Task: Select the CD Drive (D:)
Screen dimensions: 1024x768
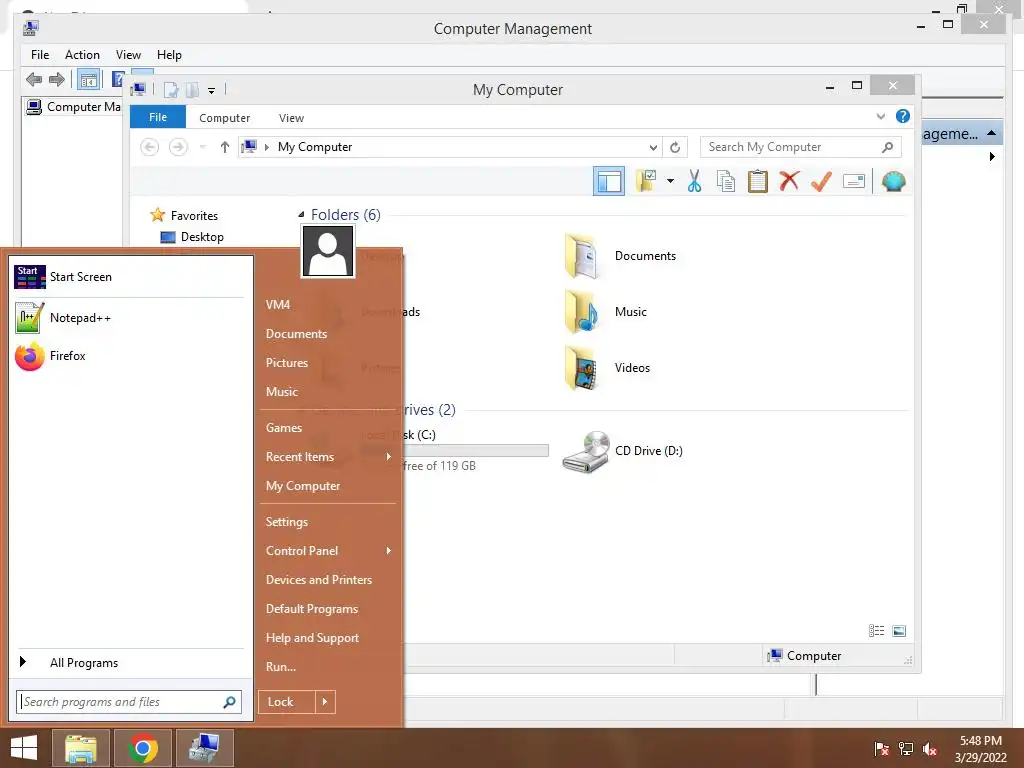Action: coord(622,451)
